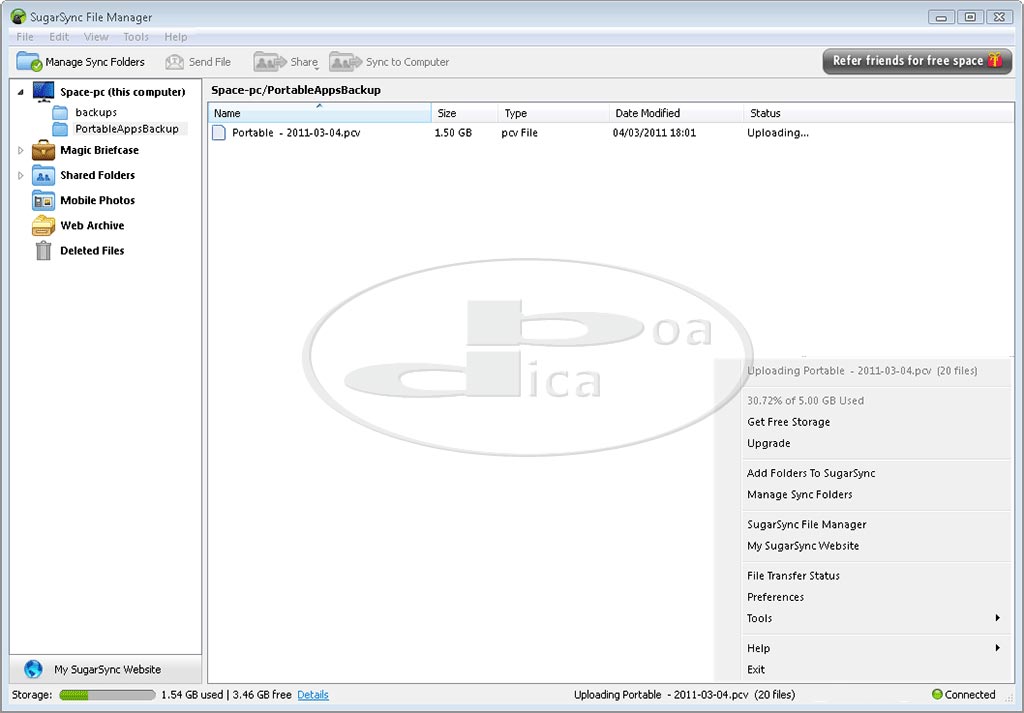This screenshot has height=713, width=1024.
Task: Open the View menu
Action: pyautogui.click(x=96, y=37)
